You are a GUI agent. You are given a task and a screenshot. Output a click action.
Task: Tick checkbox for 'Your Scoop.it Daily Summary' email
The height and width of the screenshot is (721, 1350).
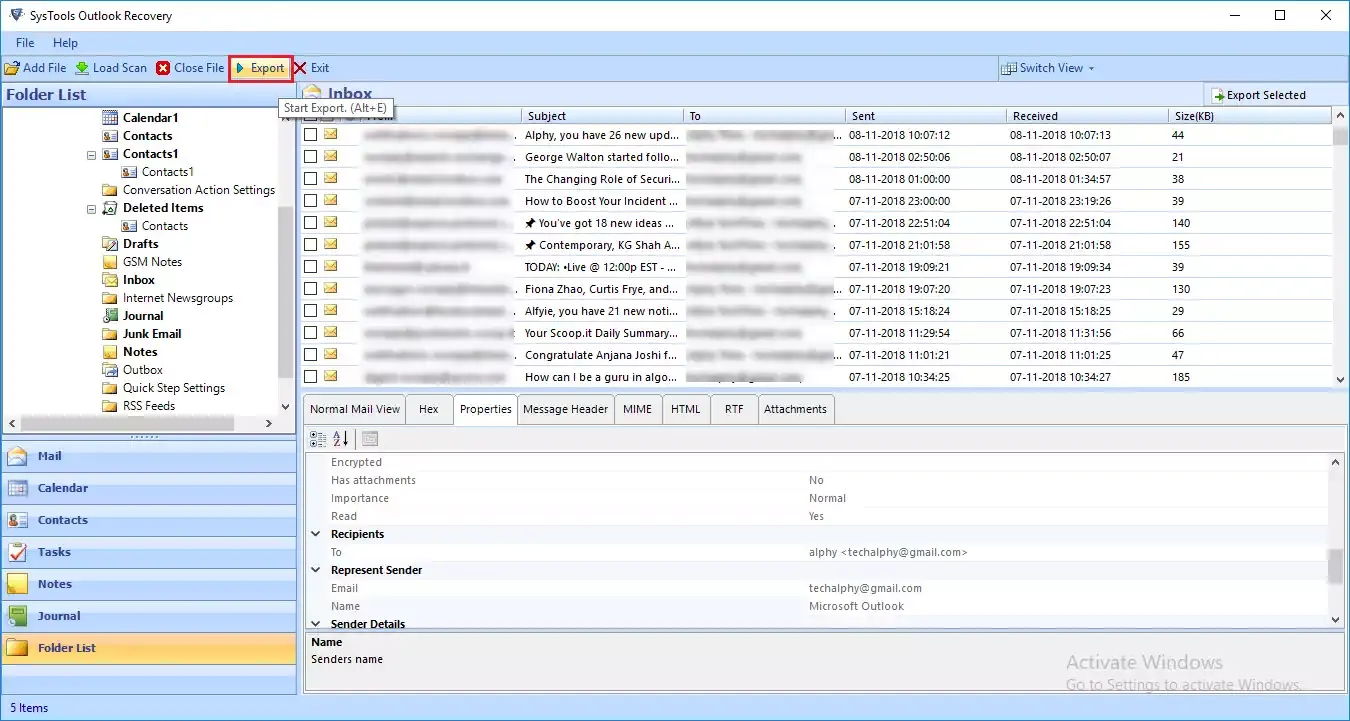coord(311,333)
